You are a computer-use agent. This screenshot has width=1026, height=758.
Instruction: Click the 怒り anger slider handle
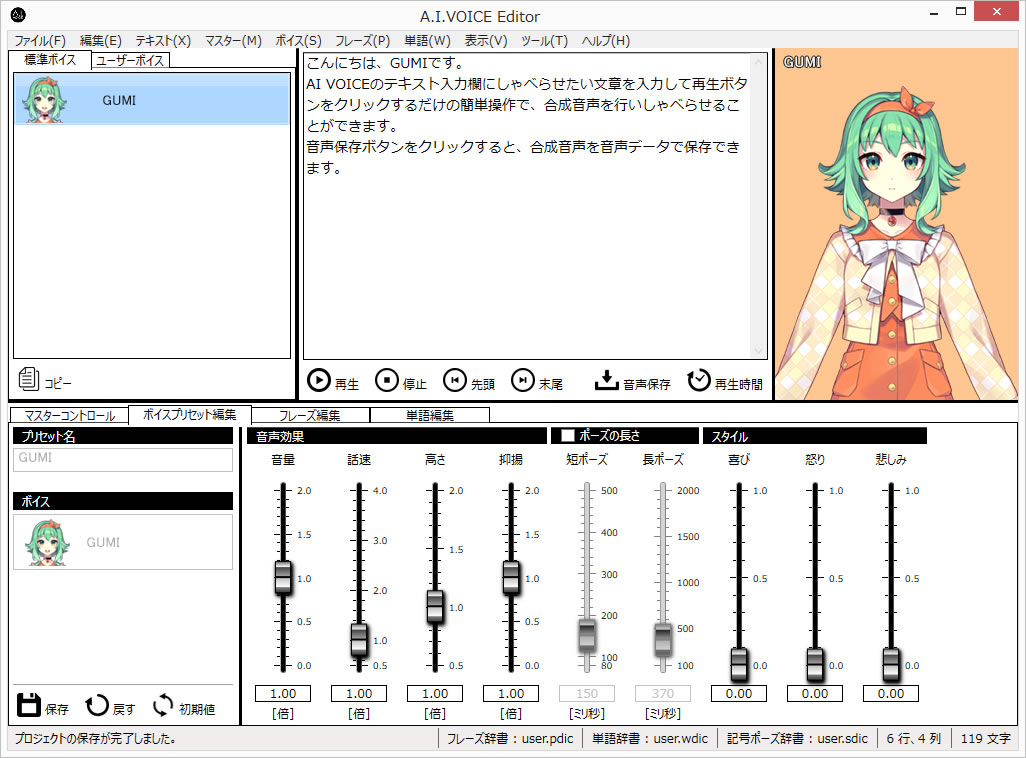click(x=815, y=664)
